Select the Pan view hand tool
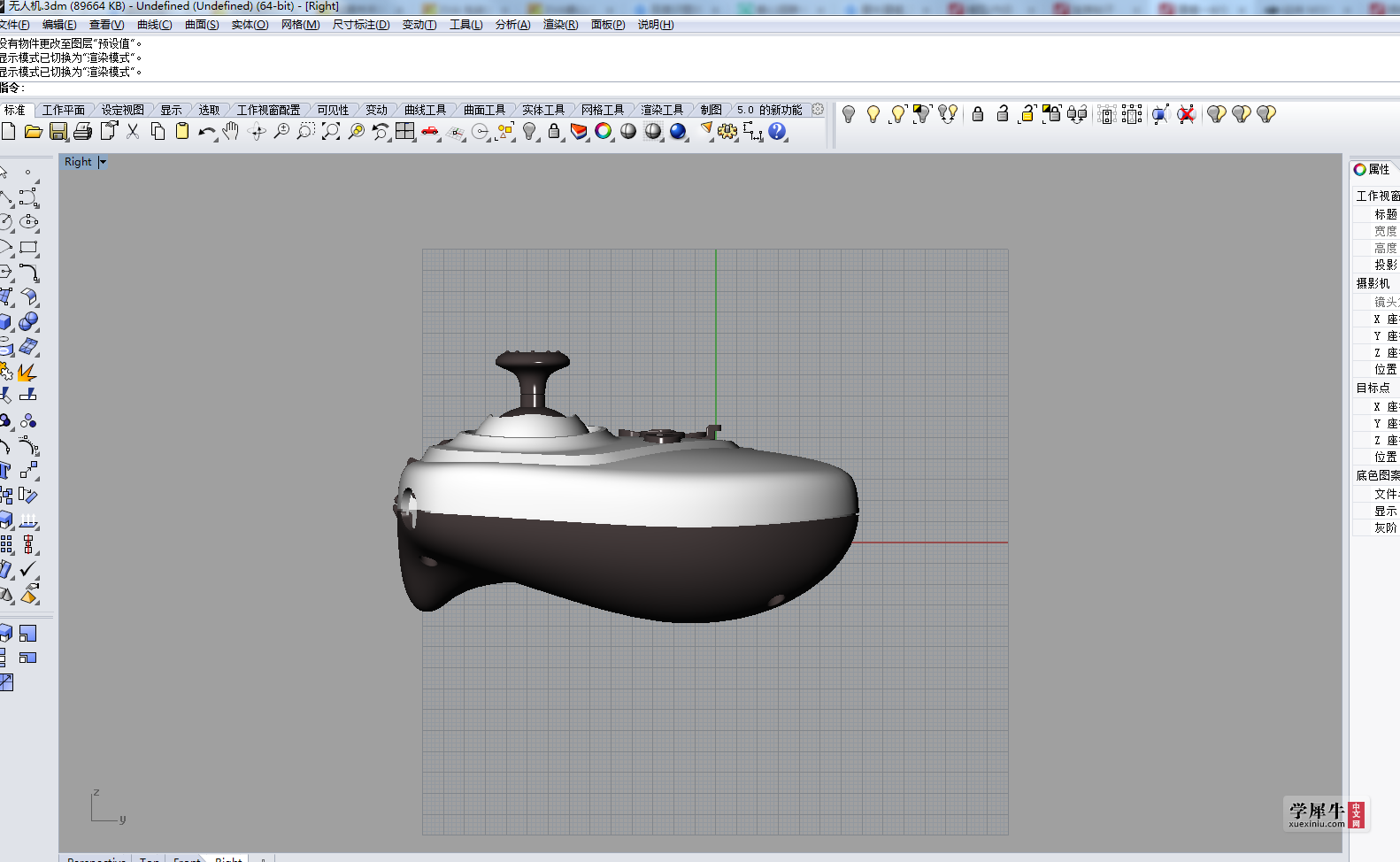The width and height of the screenshot is (1400, 862). coord(231,132)
